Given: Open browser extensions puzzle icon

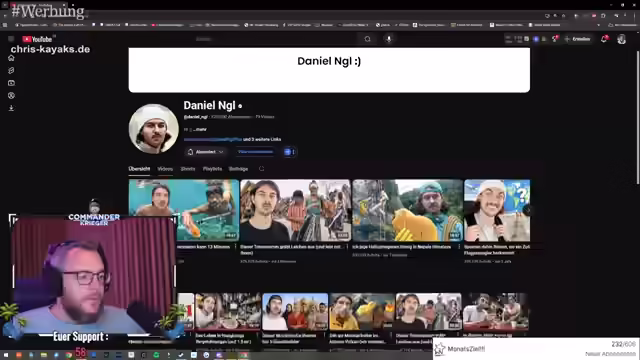Looking at the screenshot, I should [x=603, y=16].
